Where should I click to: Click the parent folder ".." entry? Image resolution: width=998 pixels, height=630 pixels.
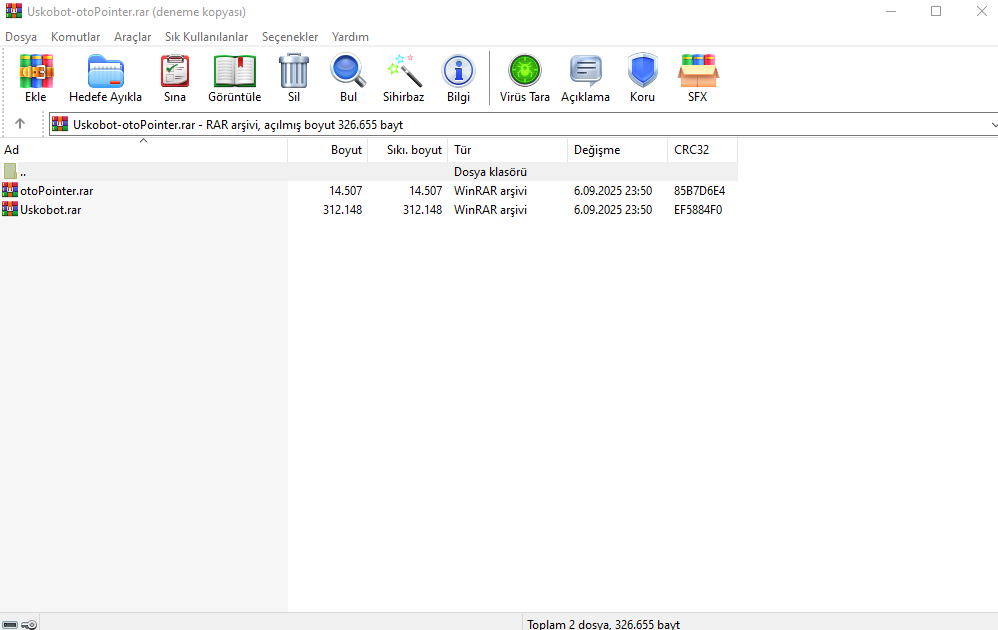[22, 172]
